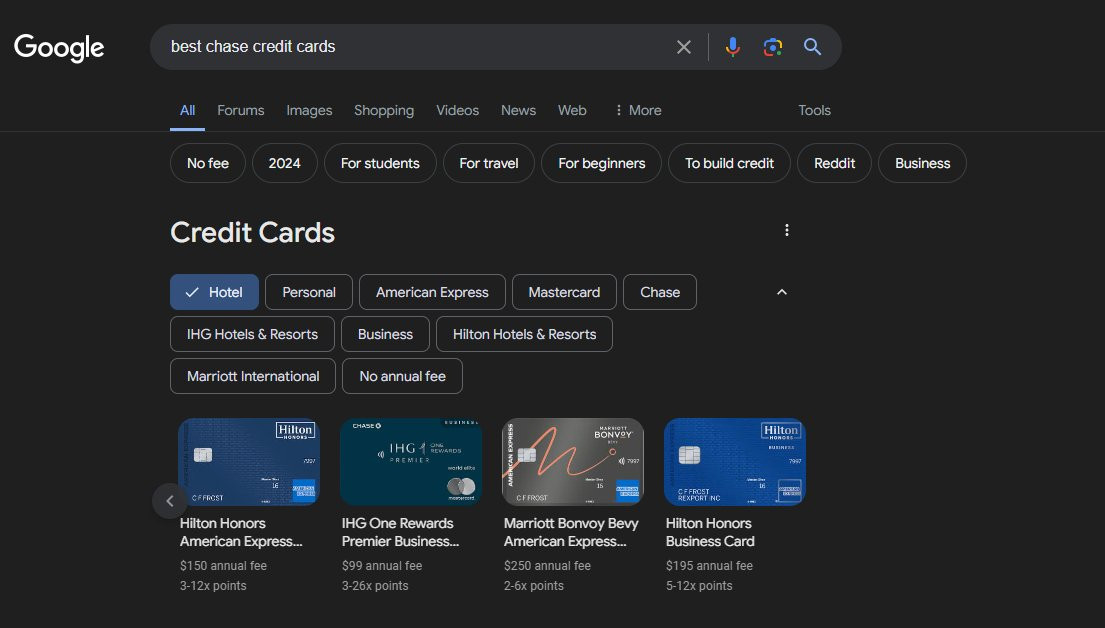
Task: Collapse the card filters with the chevron
Action: (x=781, y=292)
